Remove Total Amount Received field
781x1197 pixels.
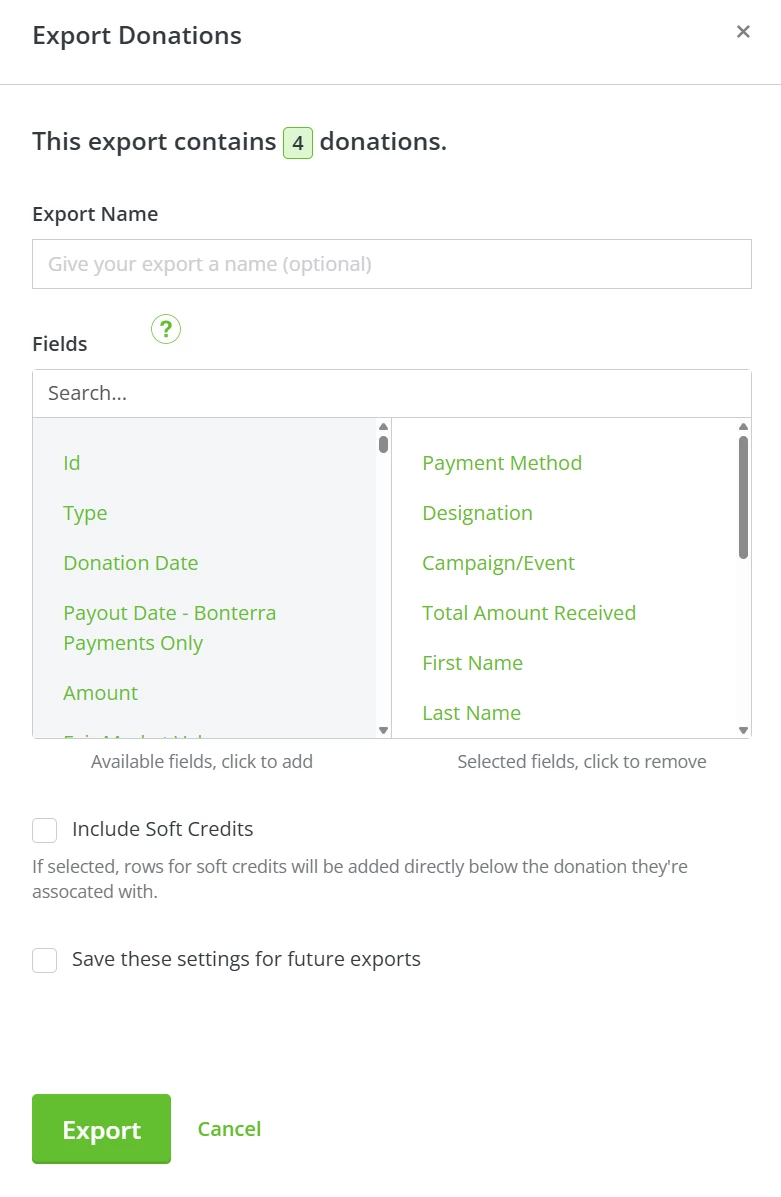click(x=529, y=613)
